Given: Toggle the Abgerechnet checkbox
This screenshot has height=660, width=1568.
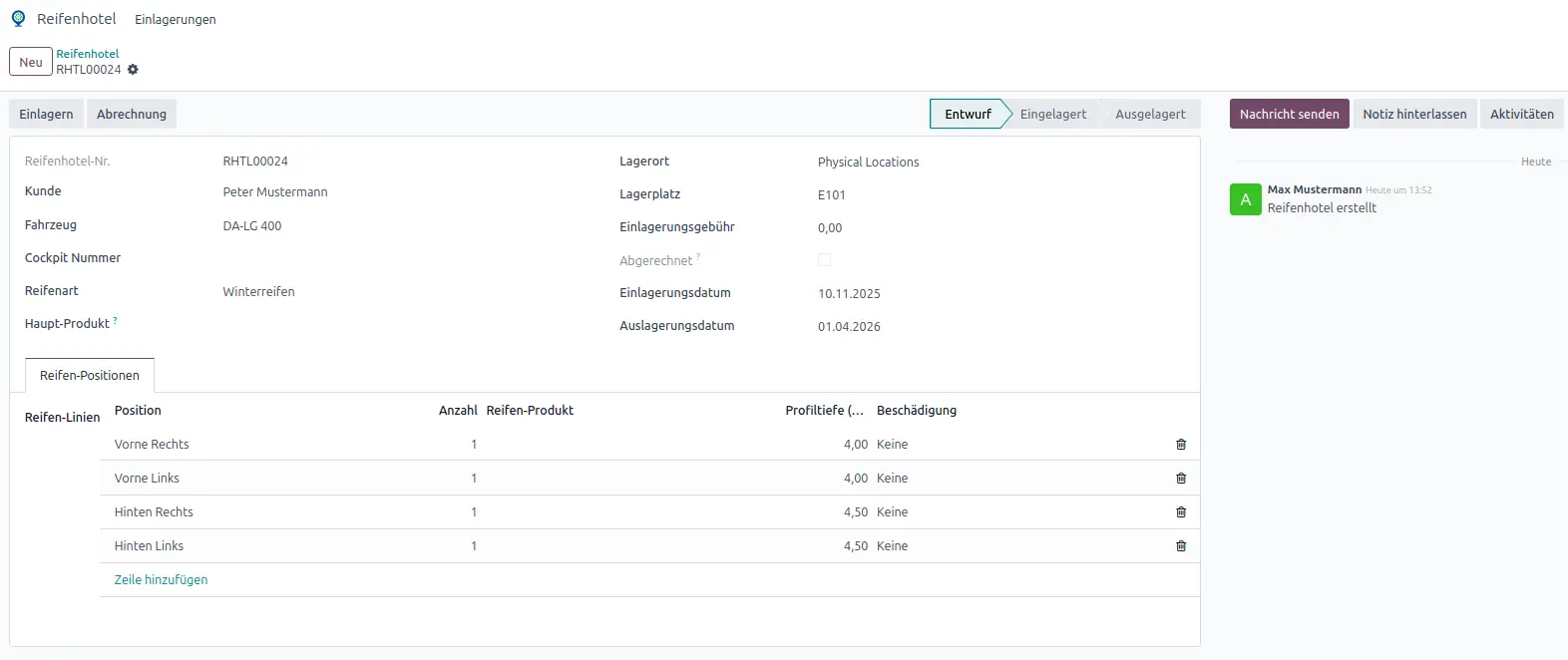Looking at the screenshot, I should (x=824, y=260).
